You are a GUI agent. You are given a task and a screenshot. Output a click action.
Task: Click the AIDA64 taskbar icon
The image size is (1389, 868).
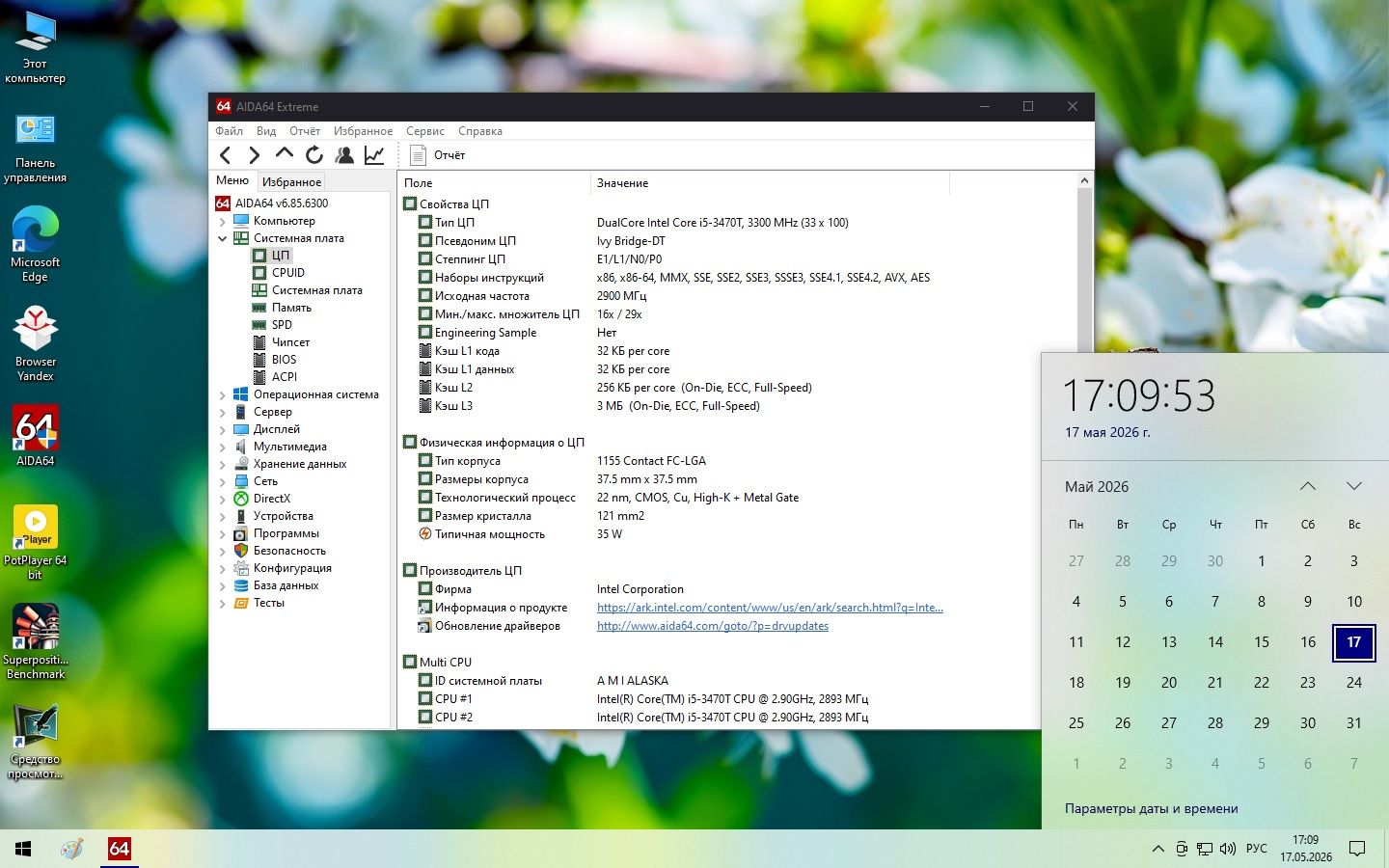[x=120, y=849]
